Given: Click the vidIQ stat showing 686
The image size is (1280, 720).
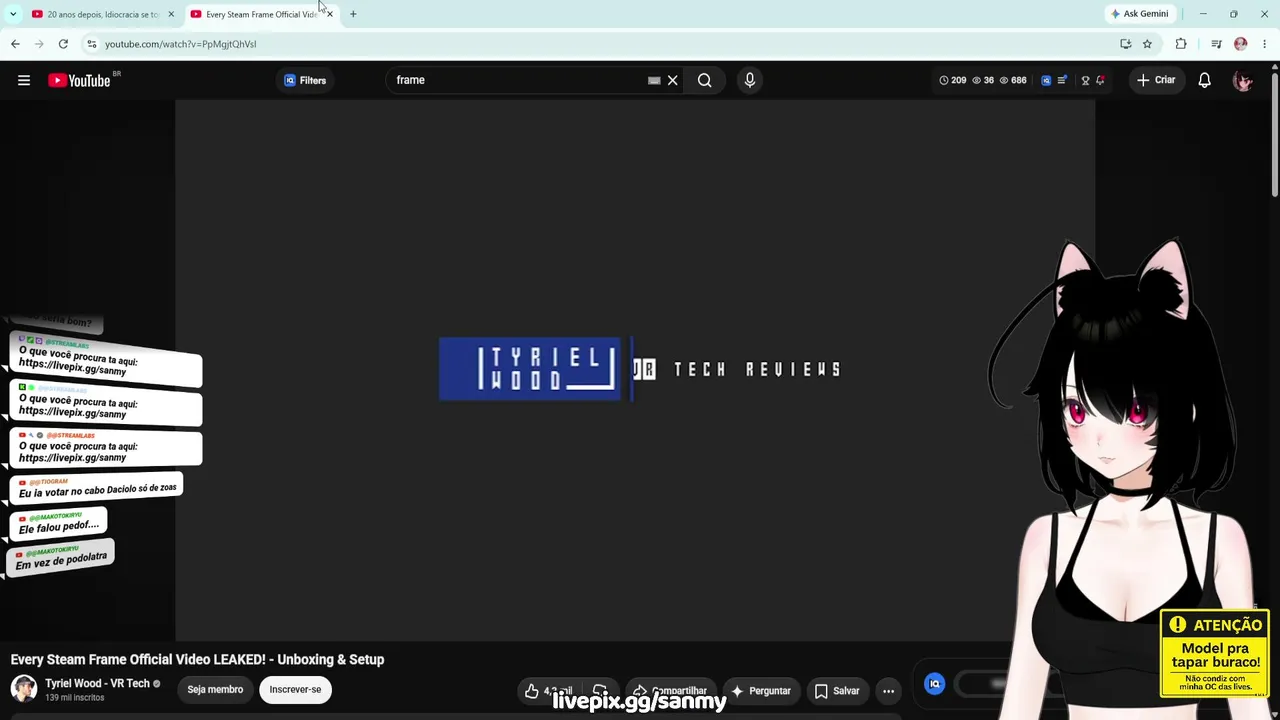Looking at the screenshot, I should tap(1012, 80).
